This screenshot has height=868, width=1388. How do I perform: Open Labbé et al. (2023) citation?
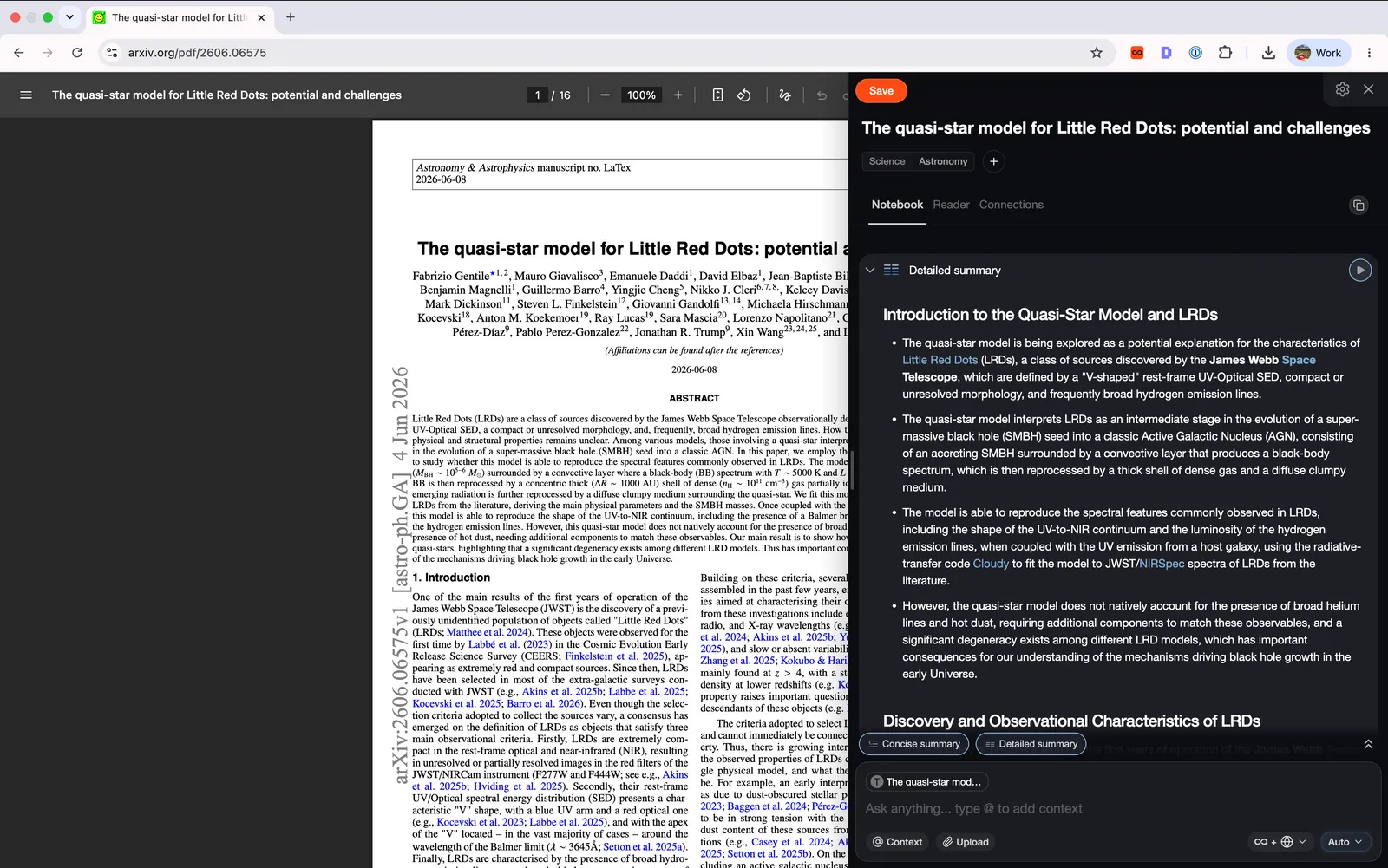coord(509,644)
